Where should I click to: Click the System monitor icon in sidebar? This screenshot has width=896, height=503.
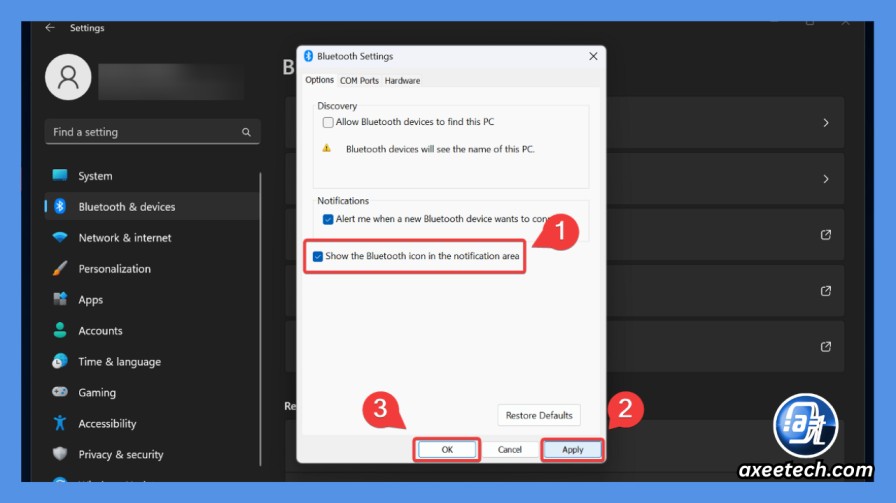(x=60, y=175)
